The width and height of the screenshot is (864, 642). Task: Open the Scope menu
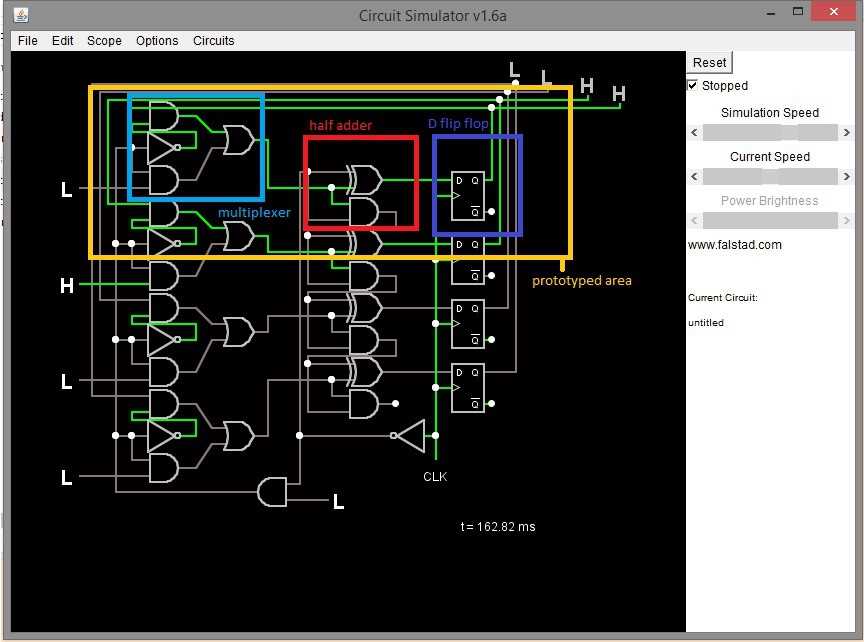[104, 41]
